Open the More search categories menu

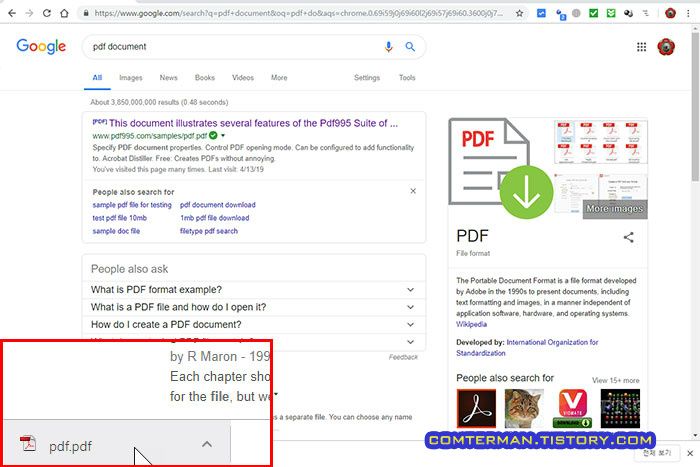pyautogui.click(x=279, y=78)
